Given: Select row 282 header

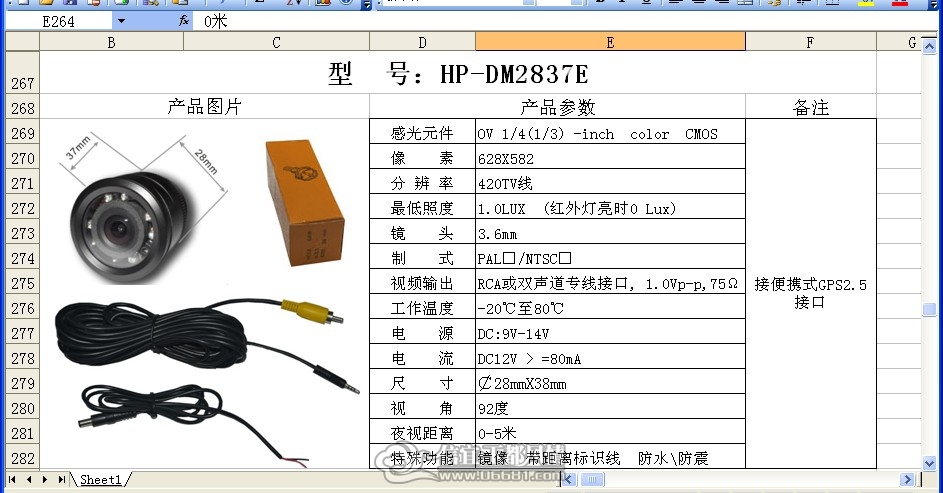Looking at the screenshot, I should point(22,457).
